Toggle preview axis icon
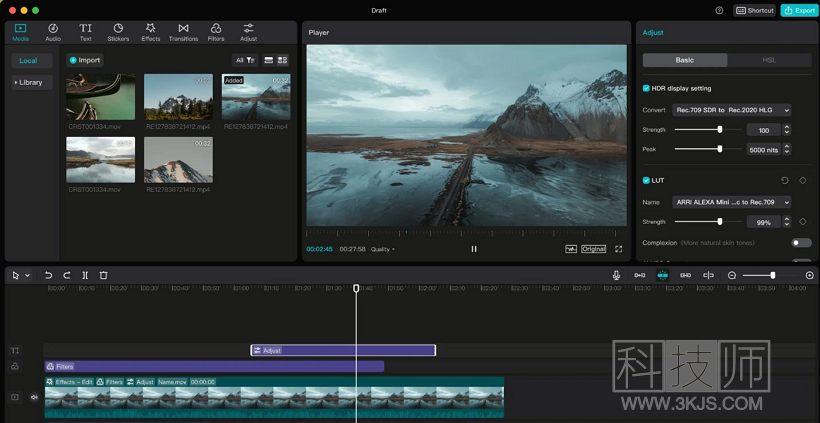The height and width of the screenshot is (423, 820). tap(709, 275)
